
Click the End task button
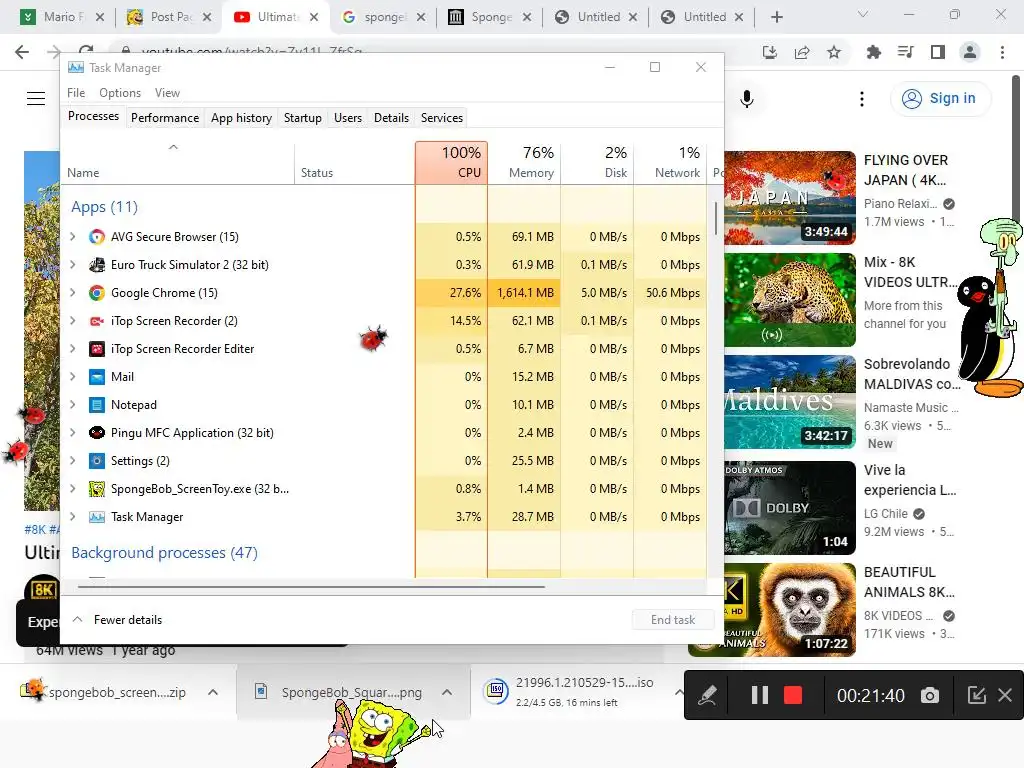[x=673, y=620]
